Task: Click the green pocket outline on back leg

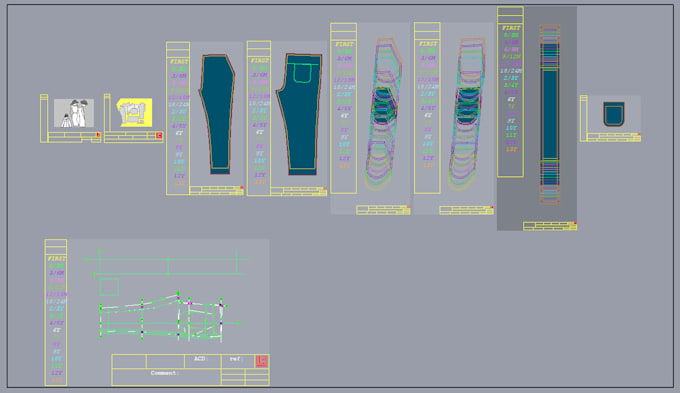Action: tap(302, 73)
